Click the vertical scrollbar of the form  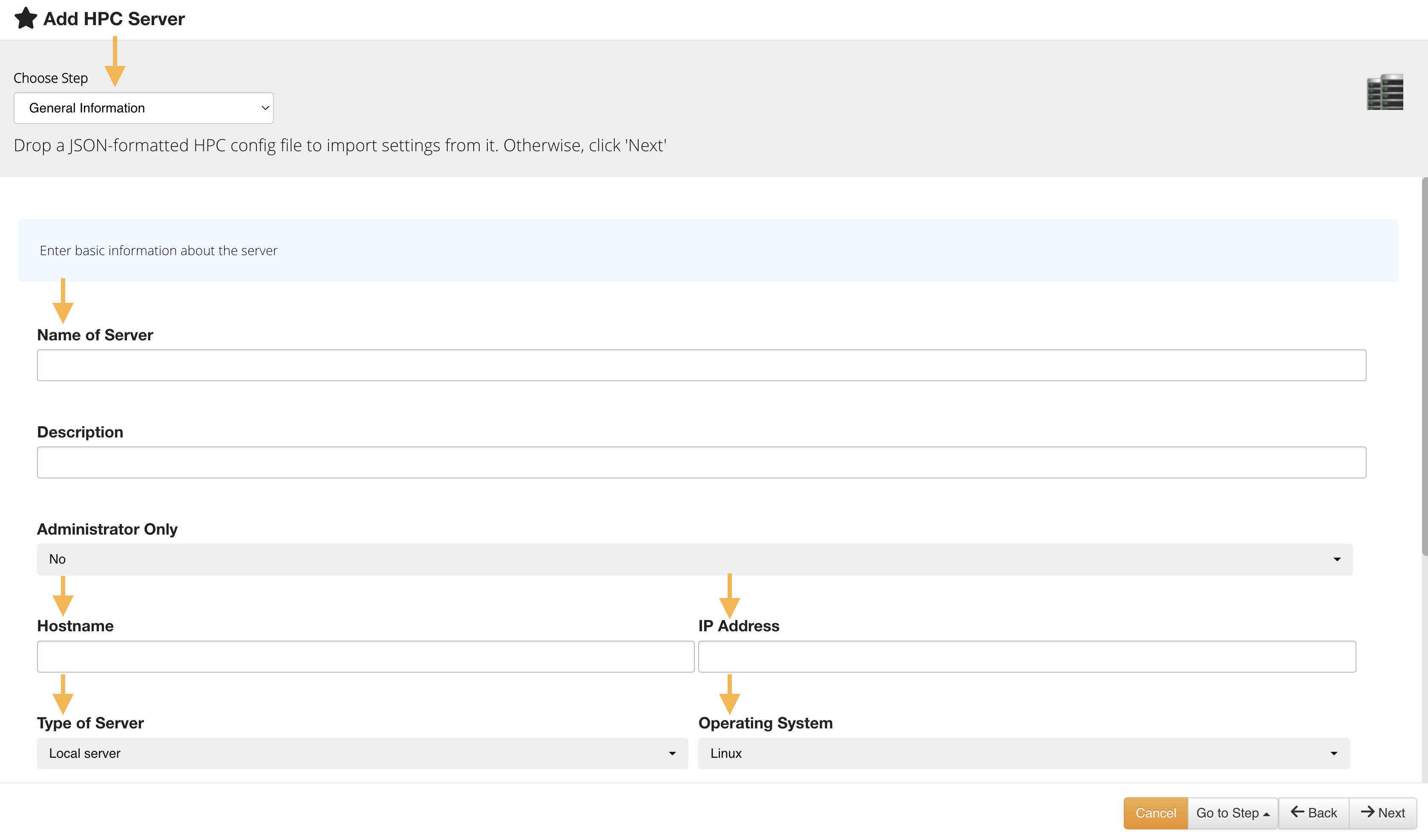(1424, 367)
